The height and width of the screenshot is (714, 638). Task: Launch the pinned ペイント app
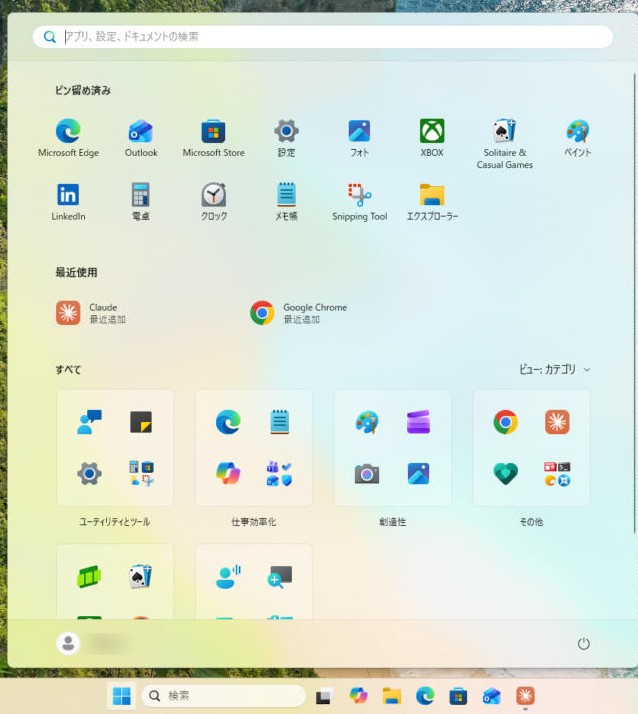pos(577,138)
